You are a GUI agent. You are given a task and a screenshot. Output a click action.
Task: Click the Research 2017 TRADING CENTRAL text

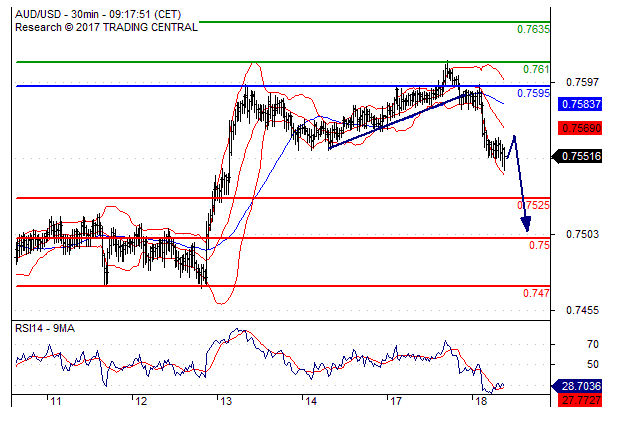[106, 27]
